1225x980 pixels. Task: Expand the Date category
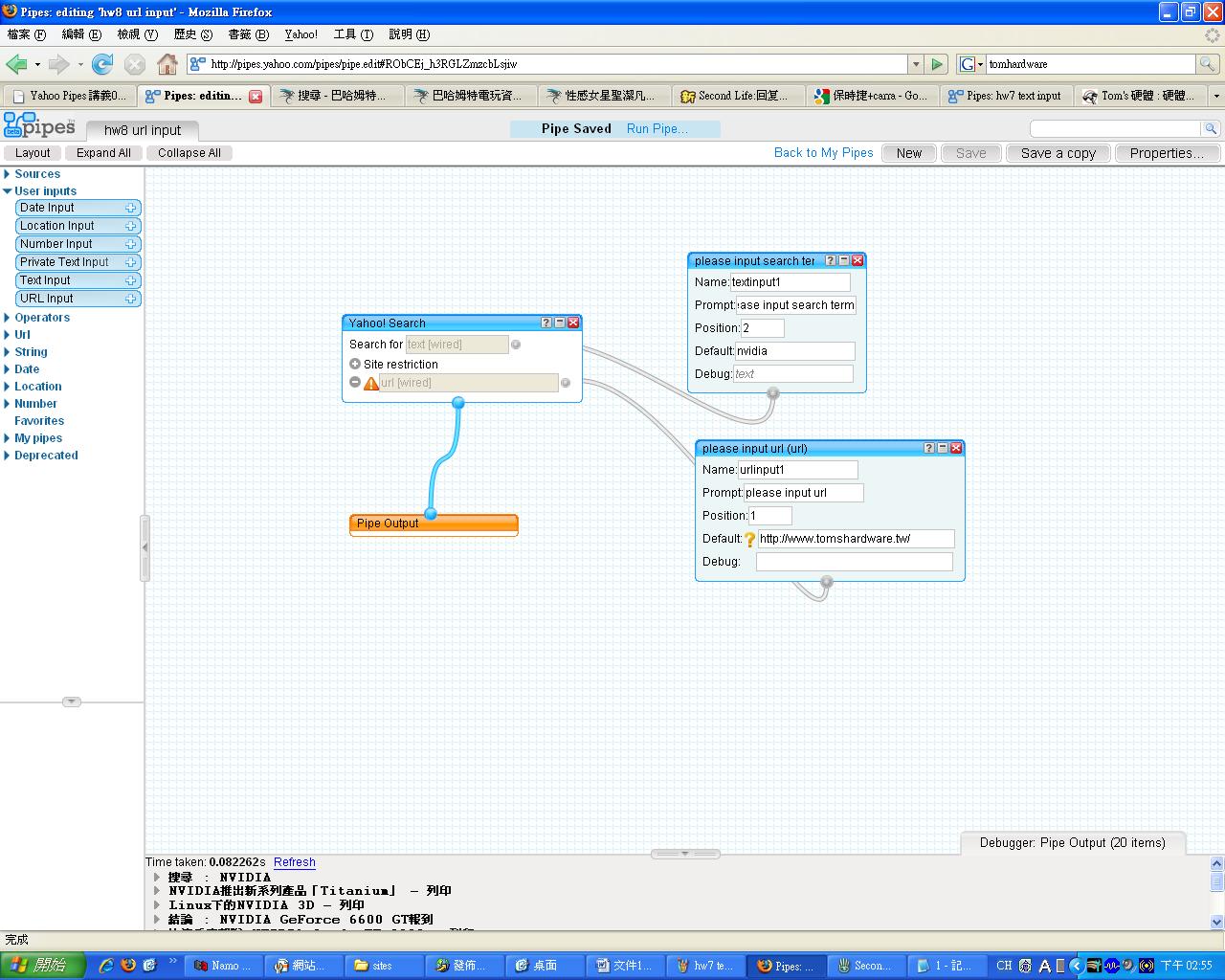[x=8, y=369]
